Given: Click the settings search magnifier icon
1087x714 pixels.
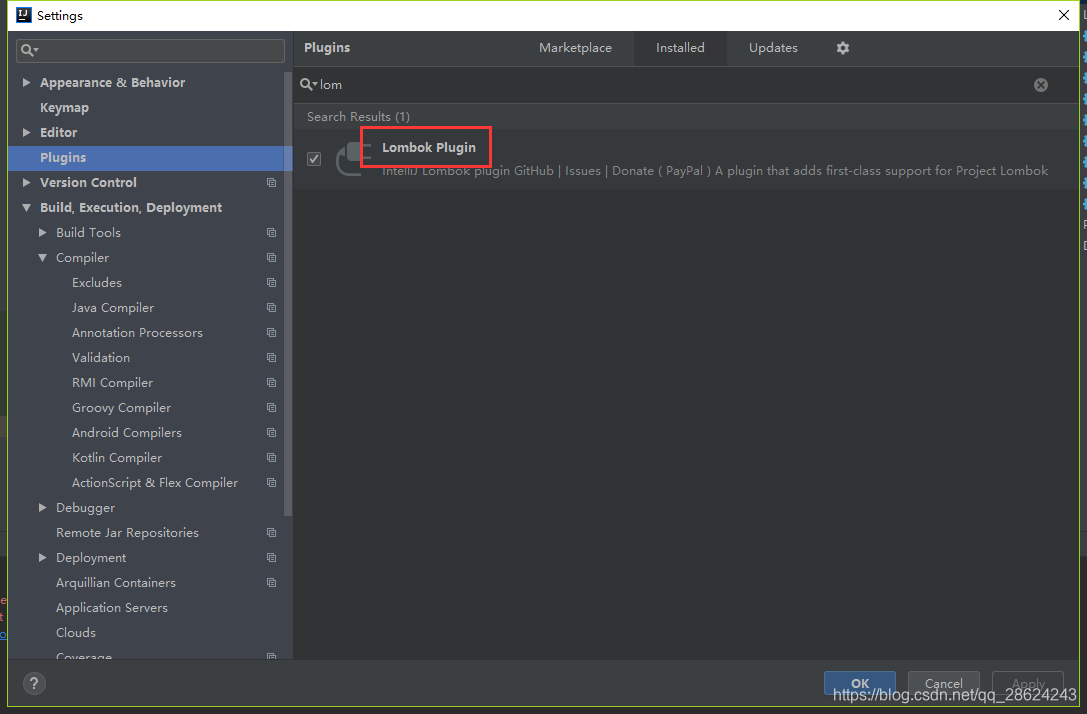Looking at the screenshot, I should (x=29, y=50).
